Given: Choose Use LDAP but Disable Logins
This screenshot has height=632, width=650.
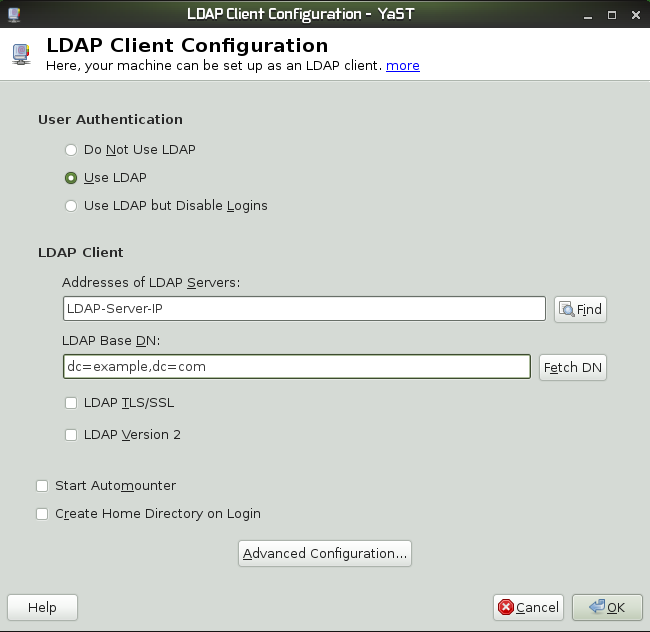Looking at the screenshot, I should pos(71,206).
